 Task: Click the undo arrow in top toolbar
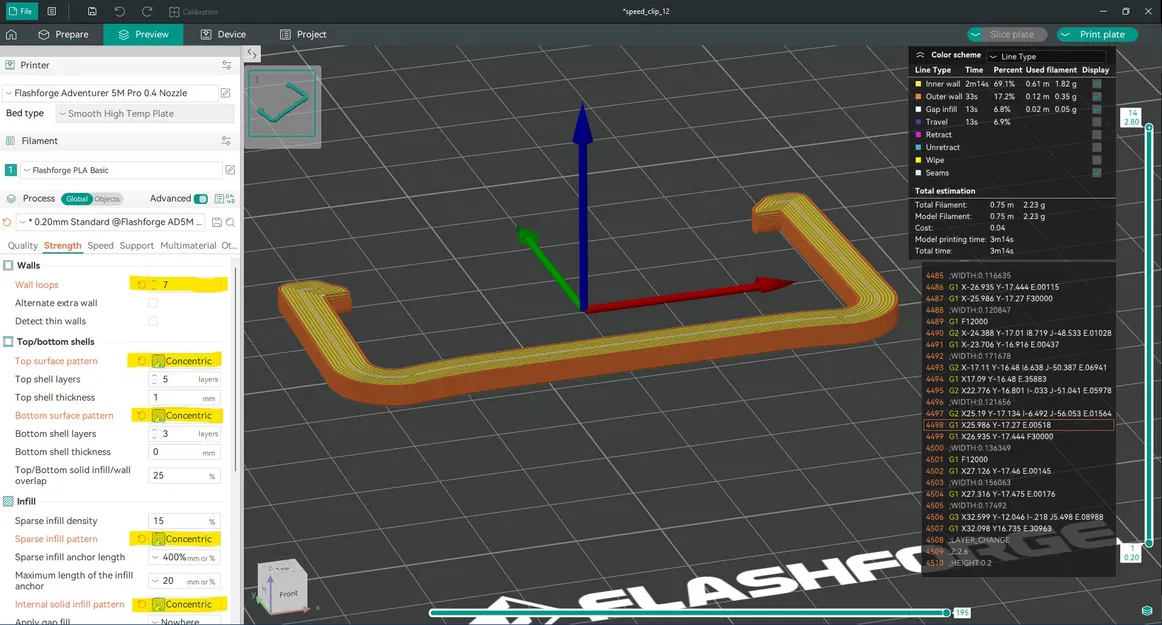point(119,11)
